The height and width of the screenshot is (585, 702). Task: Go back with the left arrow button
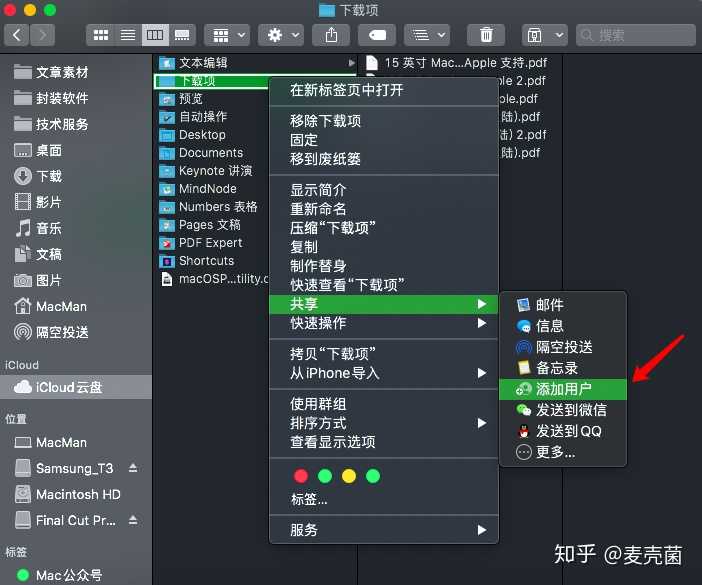(17, 35)
